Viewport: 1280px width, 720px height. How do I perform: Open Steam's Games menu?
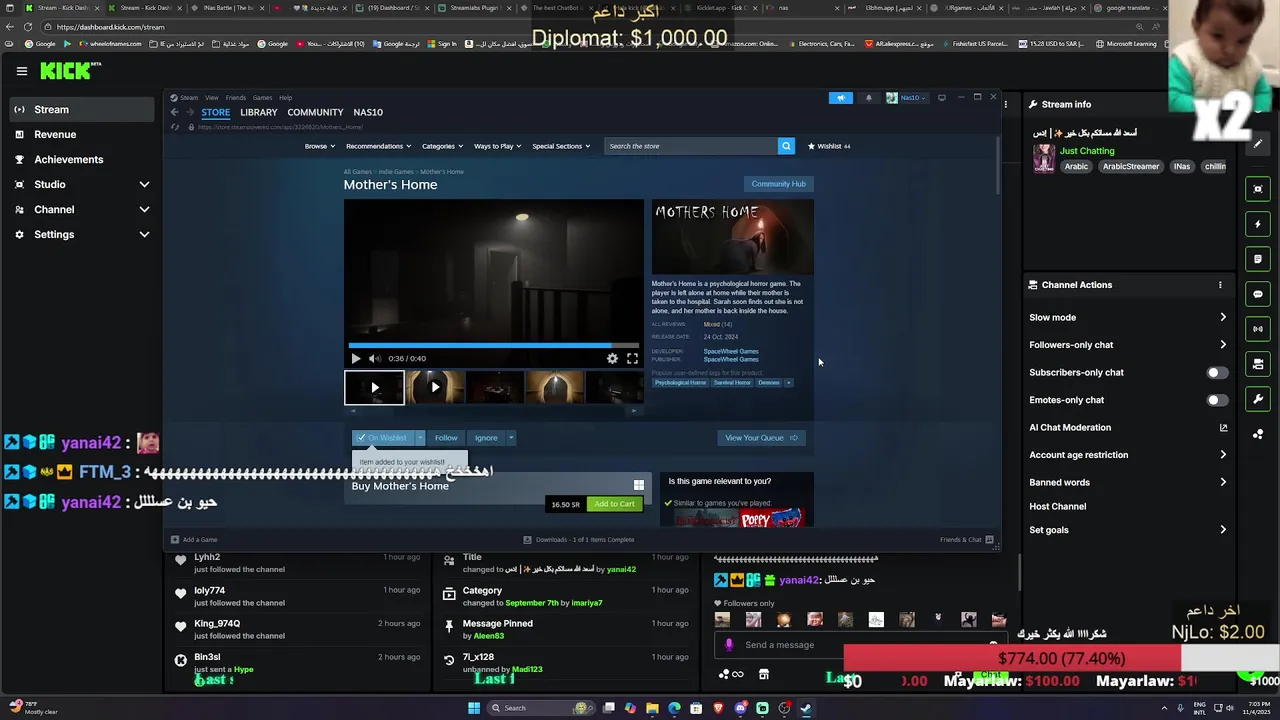tap(262, 98)
